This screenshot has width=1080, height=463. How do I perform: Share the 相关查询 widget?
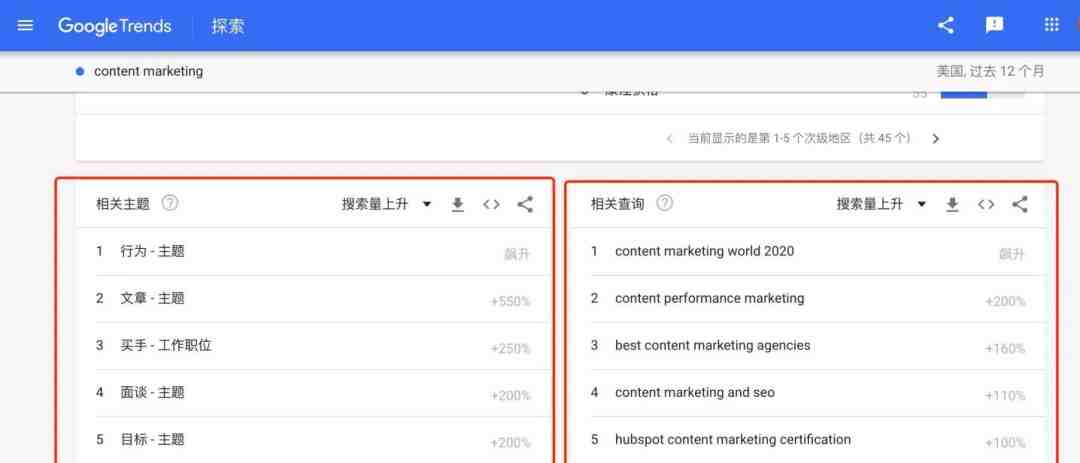pyautogui.click(x=1019, y=204)
